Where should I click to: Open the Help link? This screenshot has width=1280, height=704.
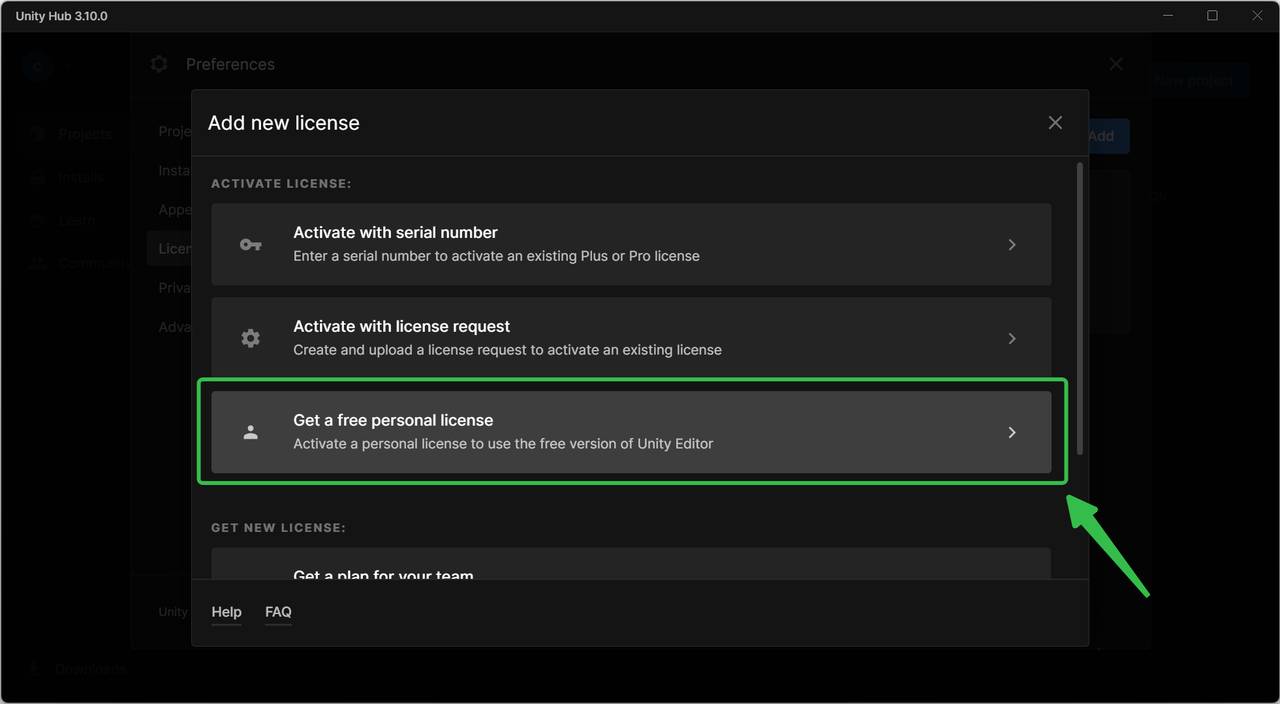[x=226, y=612]
